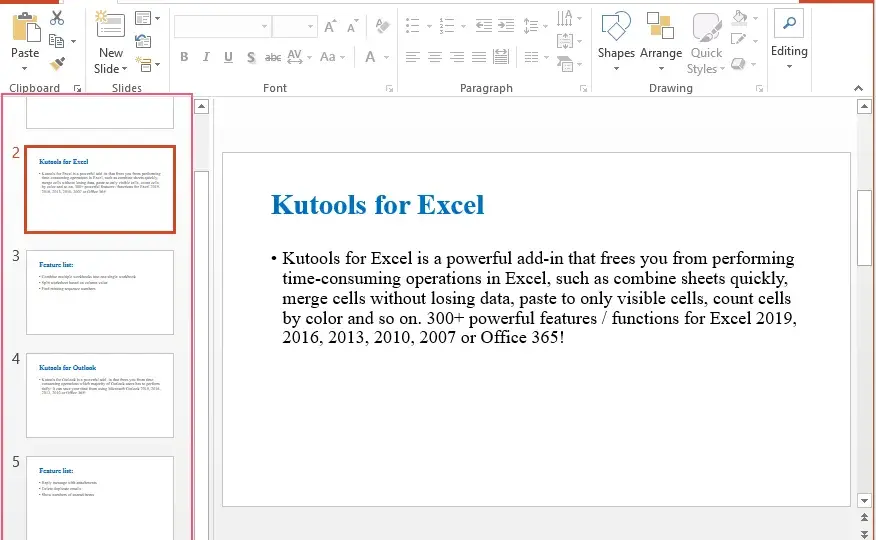The height and width of the screenshot is (540, 876).
Task: Click the Paste clipboard icon
Action: click(x=26, y=27)
